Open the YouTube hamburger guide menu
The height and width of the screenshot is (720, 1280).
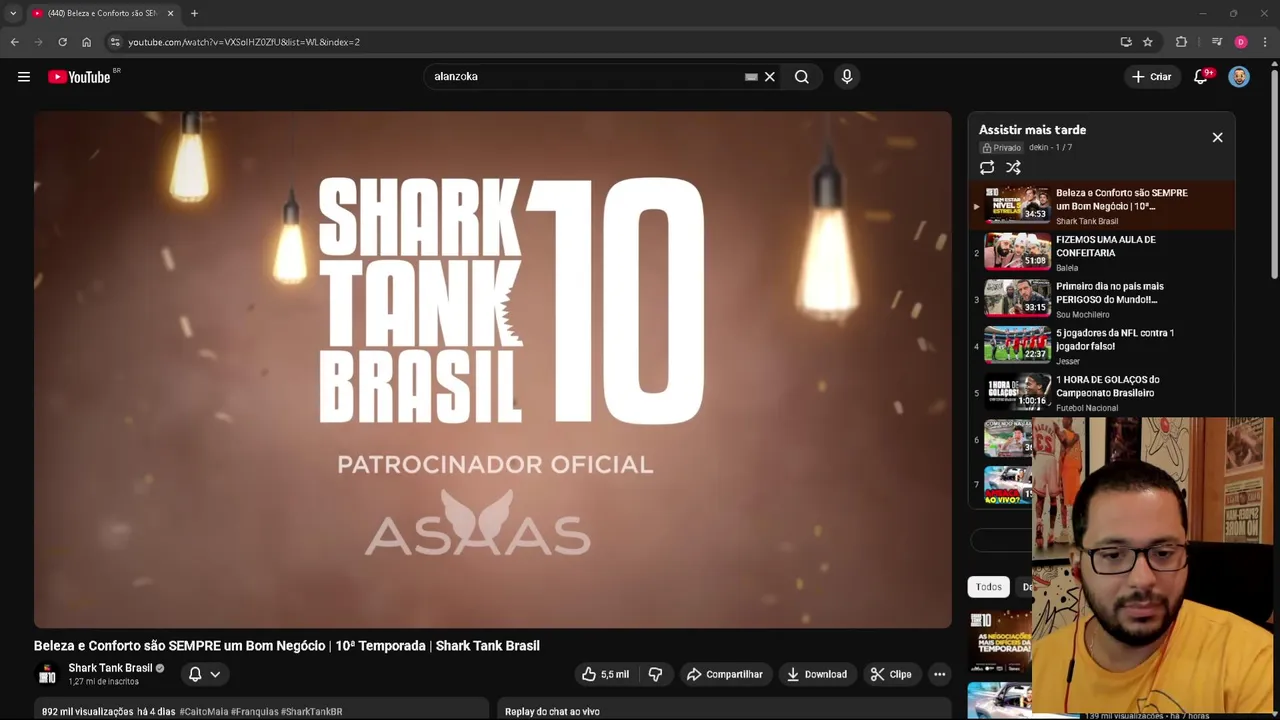point(24,77)
